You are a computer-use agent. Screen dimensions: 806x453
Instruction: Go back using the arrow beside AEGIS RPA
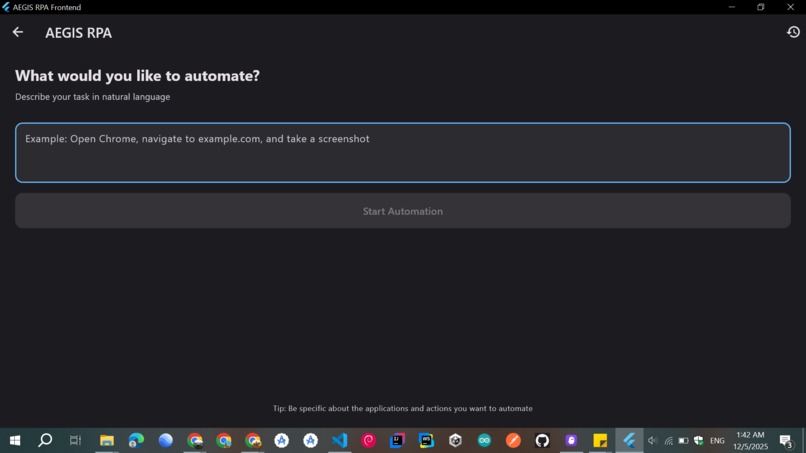tap(17, 32)
